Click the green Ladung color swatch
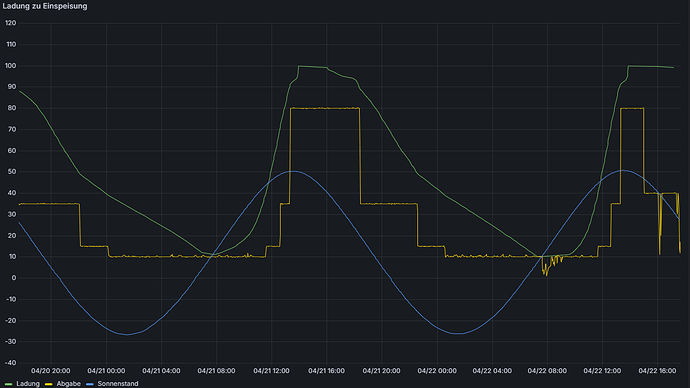Viewport: 690px width, 388px height. pyautogui.click(x=8, y=384)
